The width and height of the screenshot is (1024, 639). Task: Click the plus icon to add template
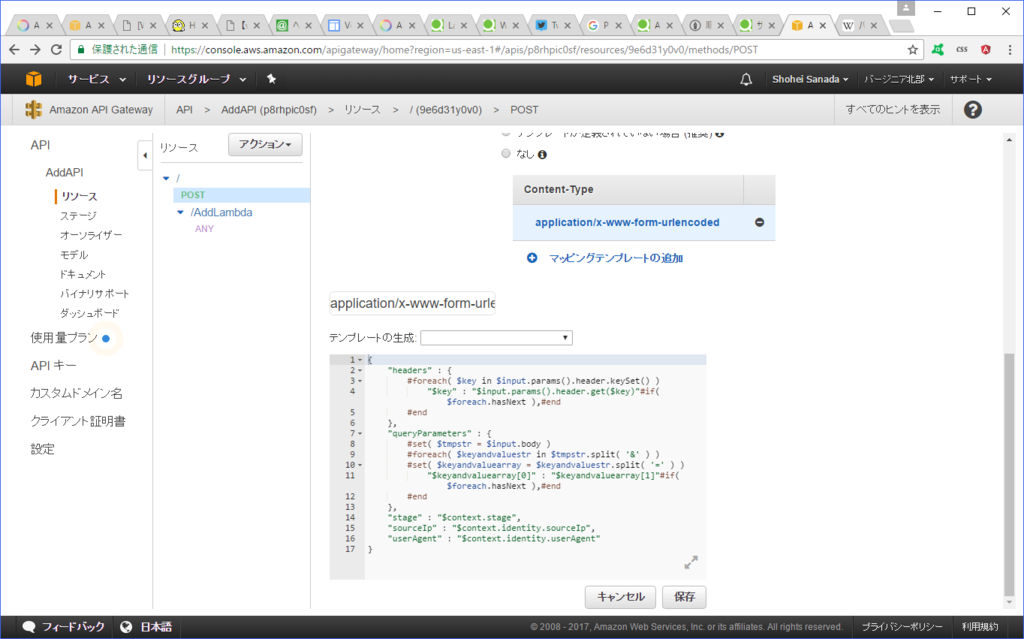pos(532,258)
